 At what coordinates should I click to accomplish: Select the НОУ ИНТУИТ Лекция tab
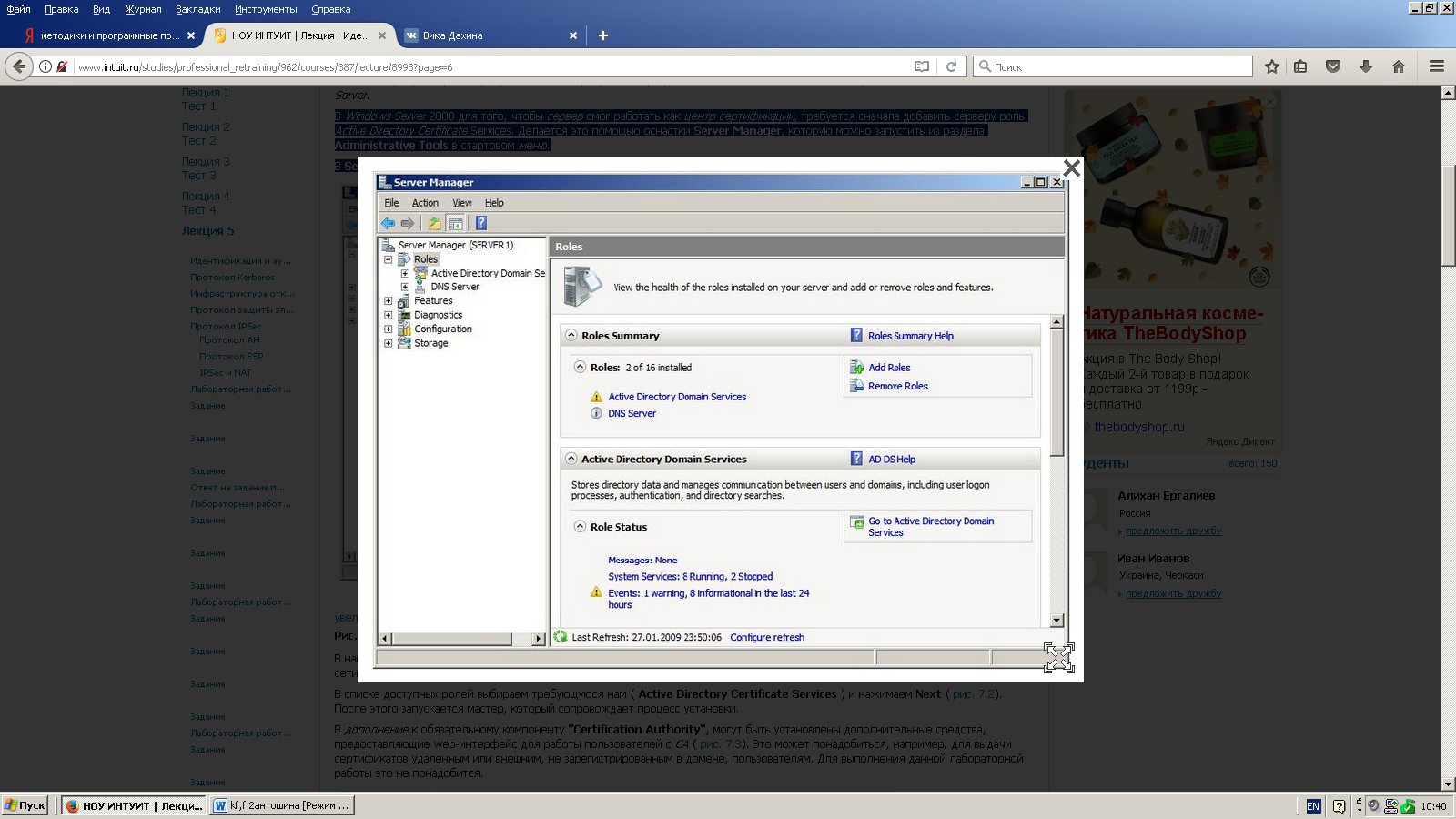[x=300, y=35]
